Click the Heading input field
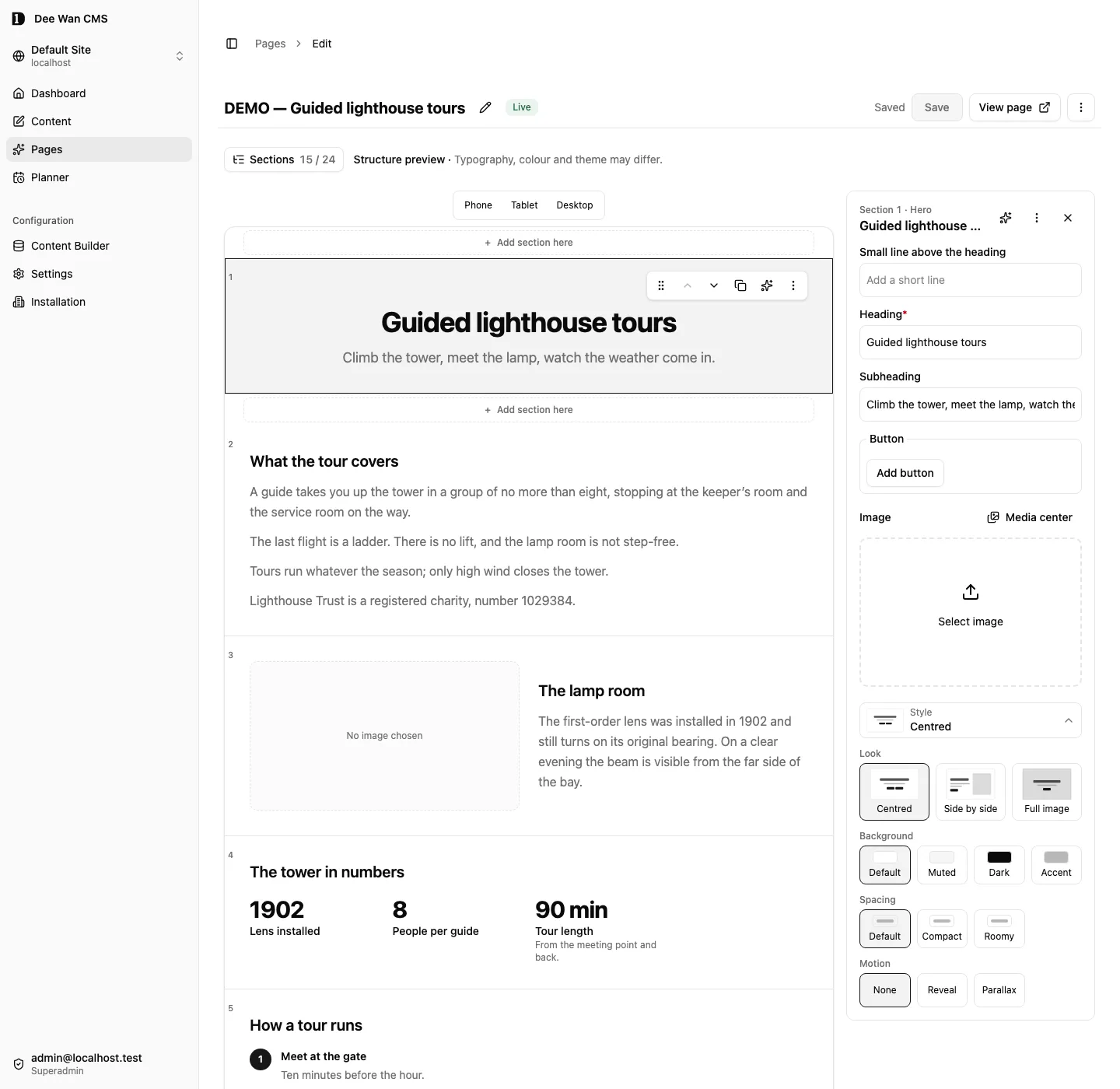This screenshot has height=1089, width=1120. pos(971,342)
